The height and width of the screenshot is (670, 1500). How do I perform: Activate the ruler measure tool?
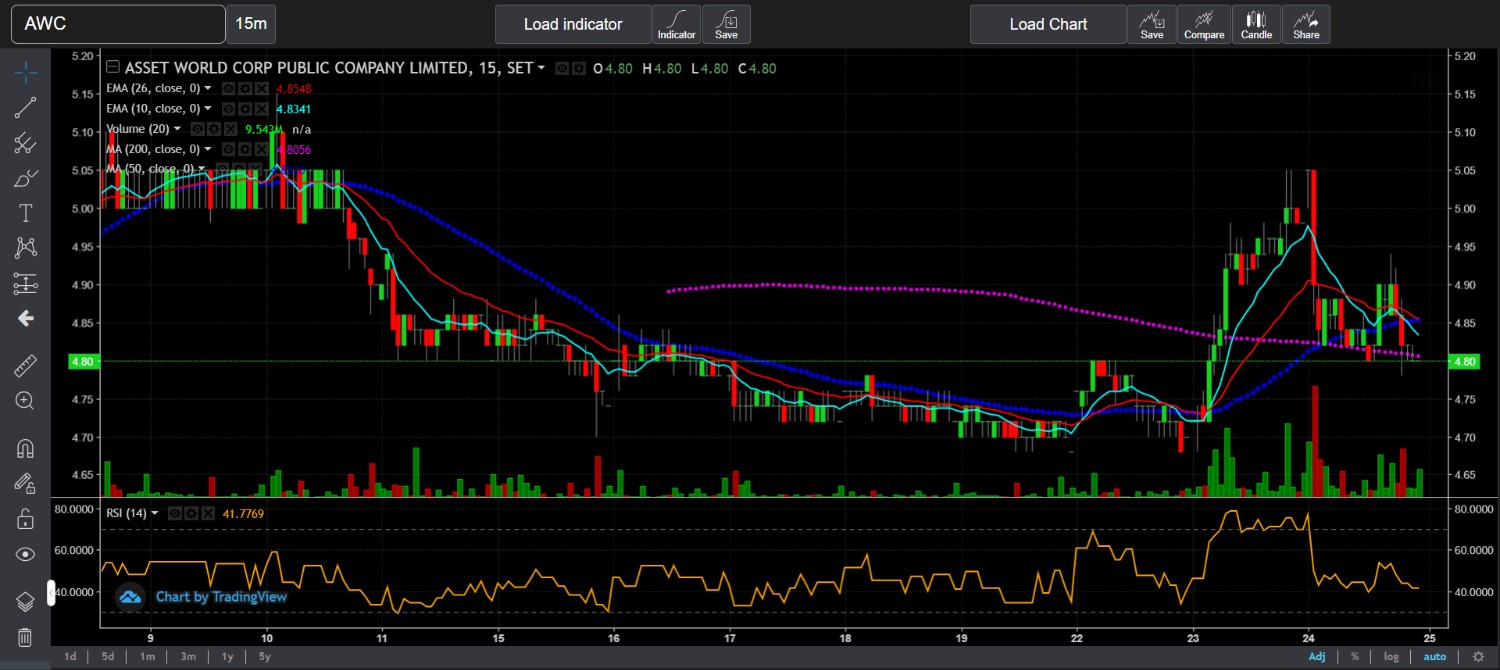(26, 365)
